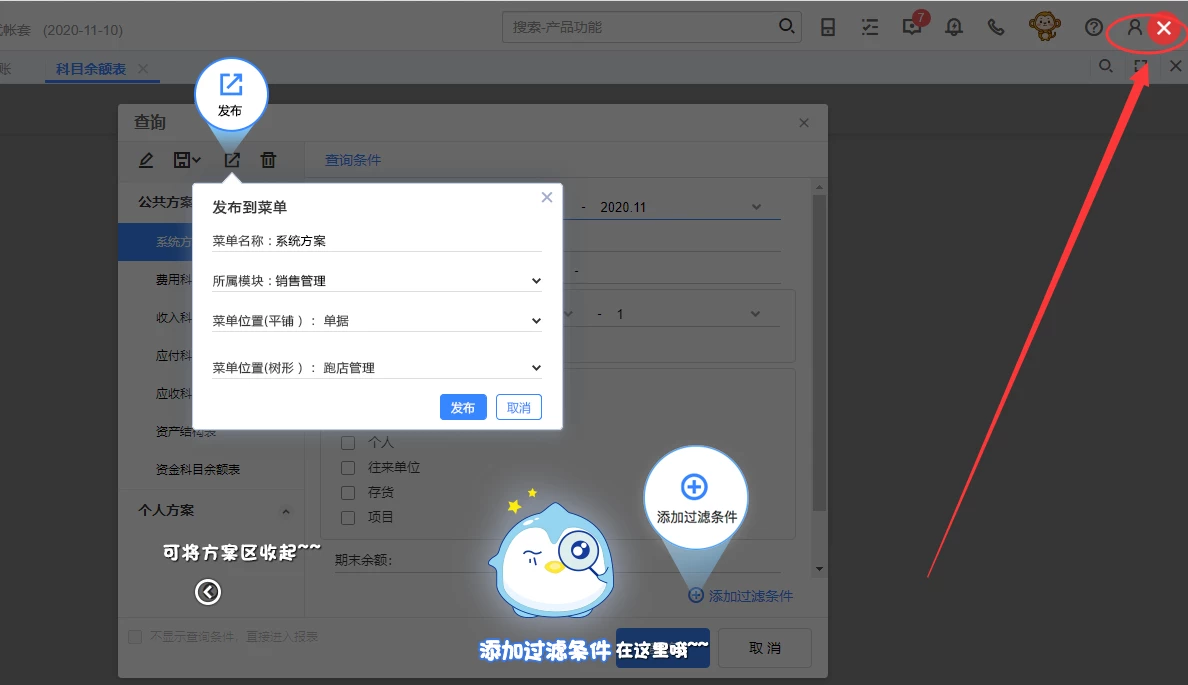Open the save icon dropdown in toolbar
This screenshot has width=1188, height=685.
pyautogui.click(x=187, y=160)
